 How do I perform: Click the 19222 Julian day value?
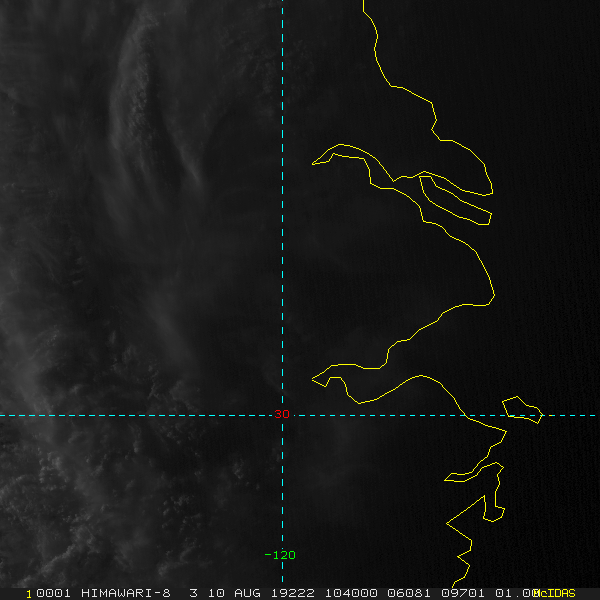(293, 593)
